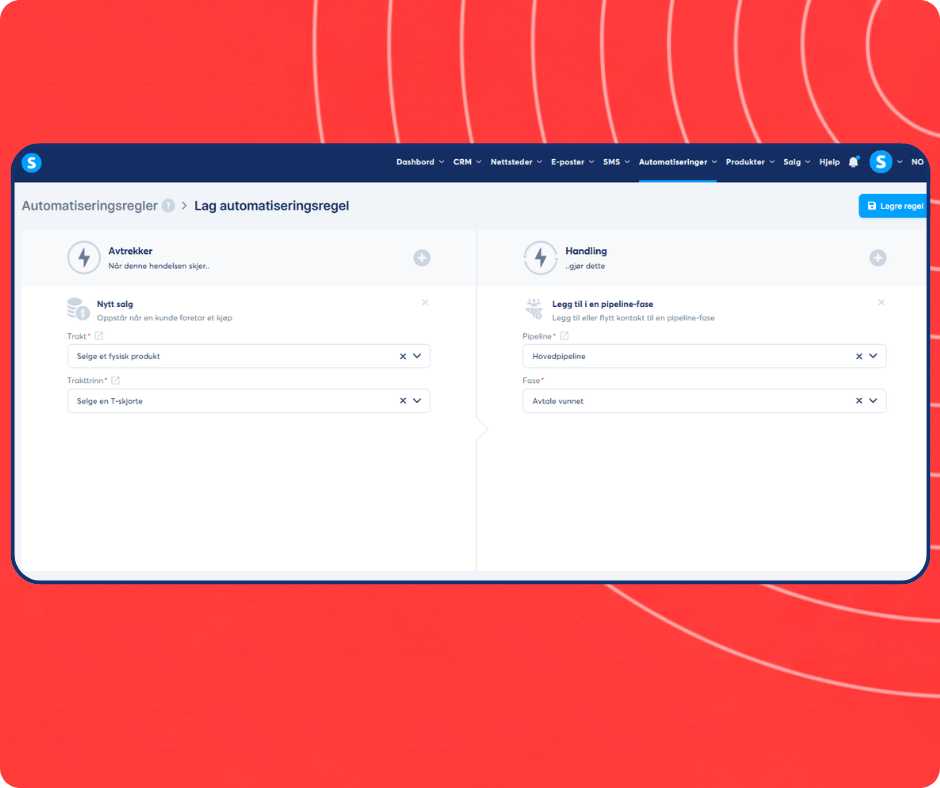Remove the Nytt salg trigger
940x788 pixels.
click(425, 302)
